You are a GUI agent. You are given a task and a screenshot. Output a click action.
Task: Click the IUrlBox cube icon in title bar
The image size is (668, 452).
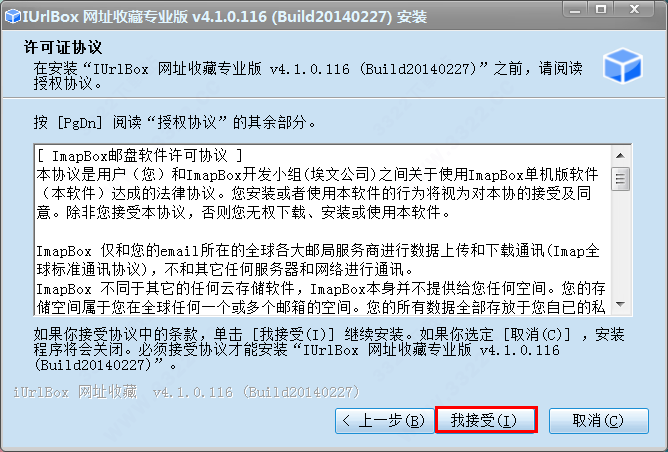point(12,16)
